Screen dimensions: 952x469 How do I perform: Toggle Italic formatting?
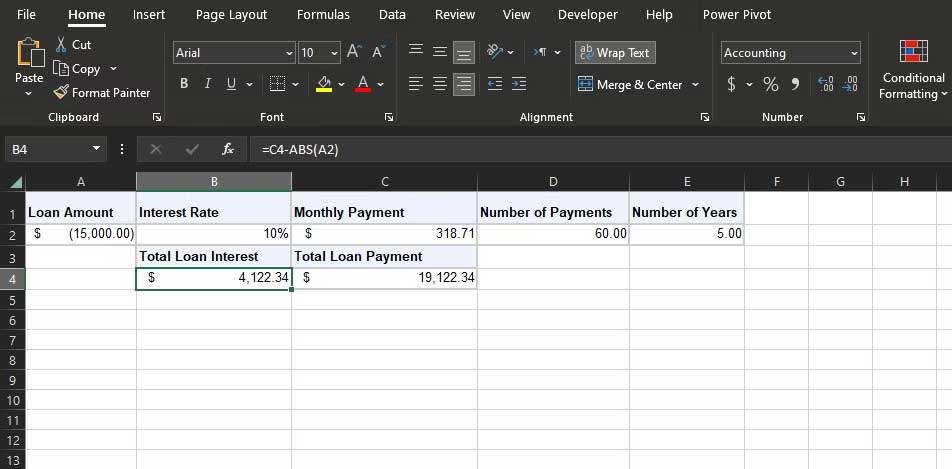coord(208,85)
